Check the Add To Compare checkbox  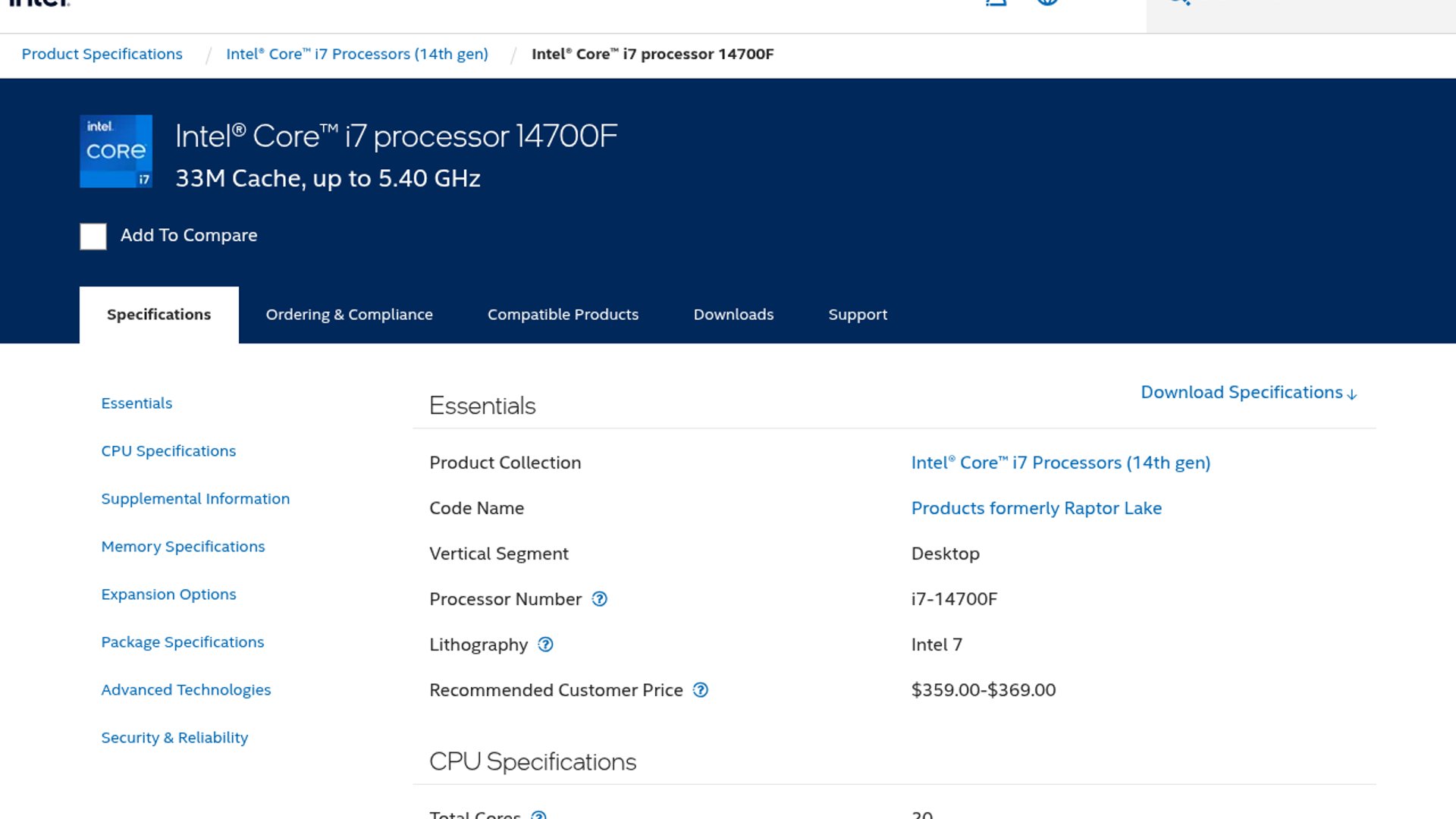pos(93,236)
